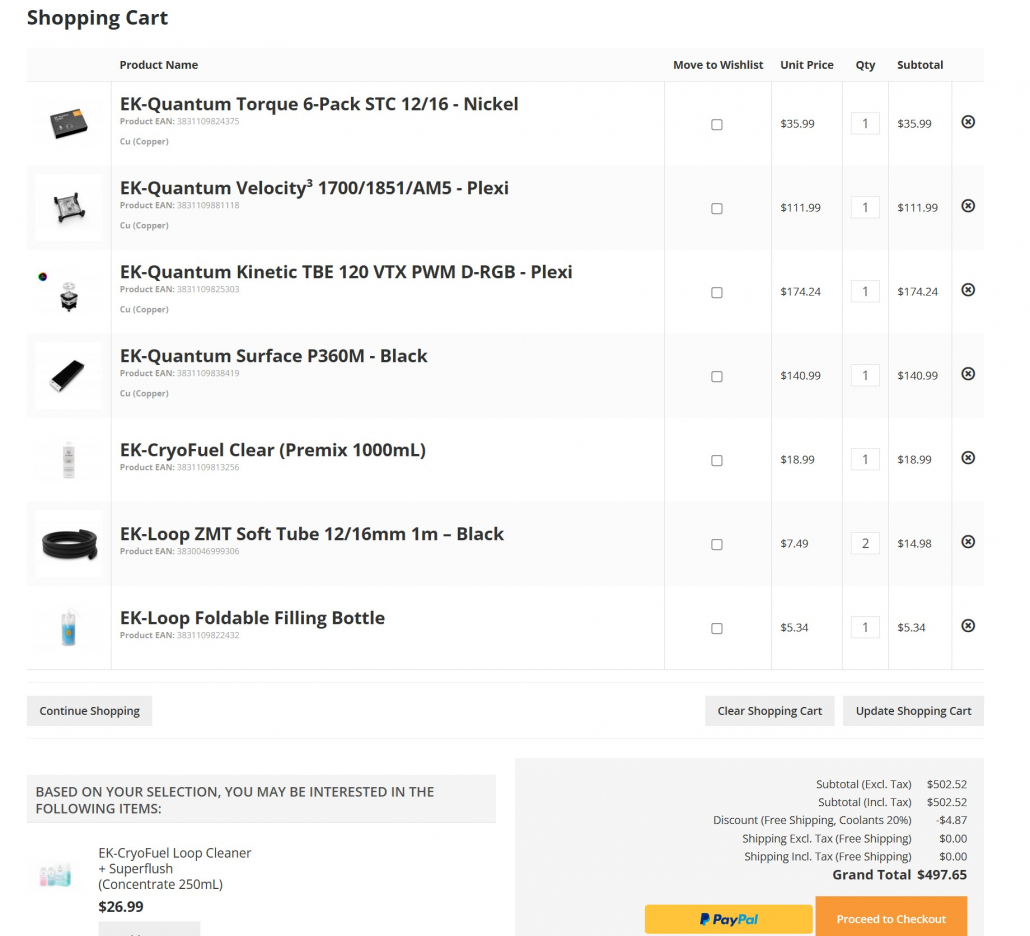Tick wishlist checkbox for EK-Quantum Torque 6-Pack
Image resolution: width=1030 pixels, height=936 pixels.
tap(717, 124)
